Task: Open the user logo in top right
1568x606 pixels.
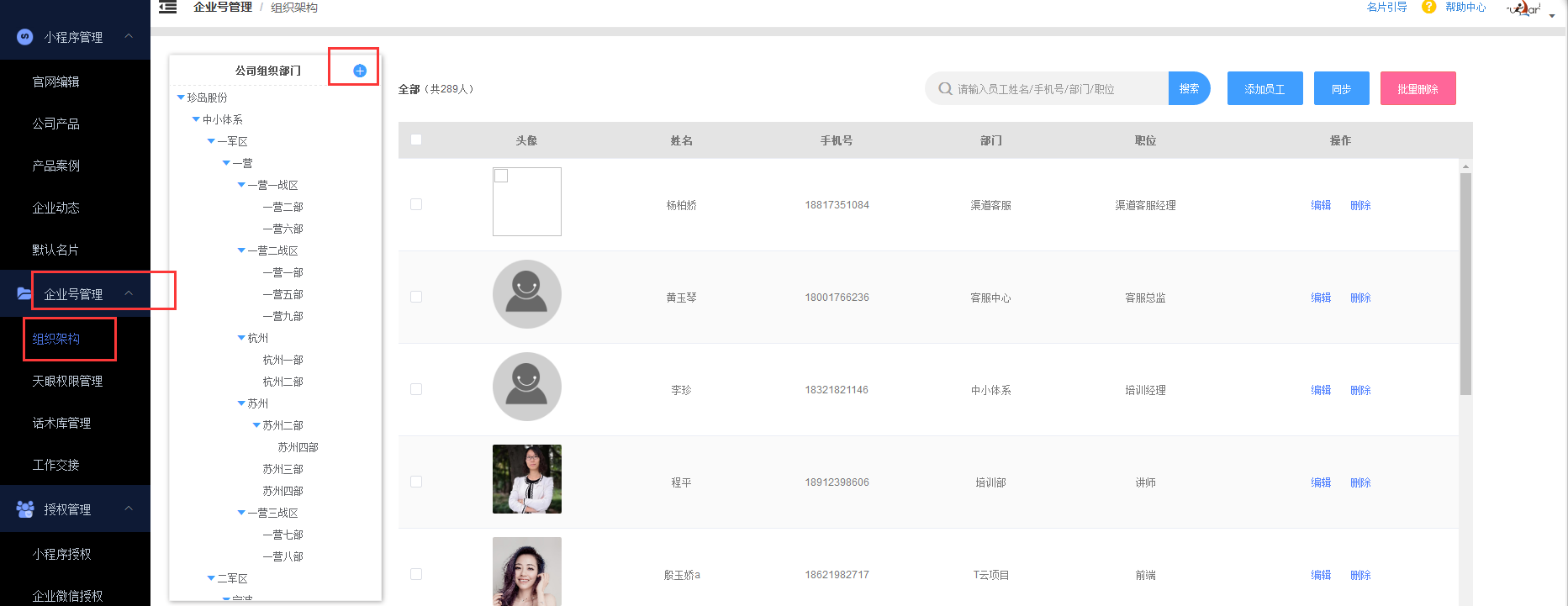Action: point(1524,9)
